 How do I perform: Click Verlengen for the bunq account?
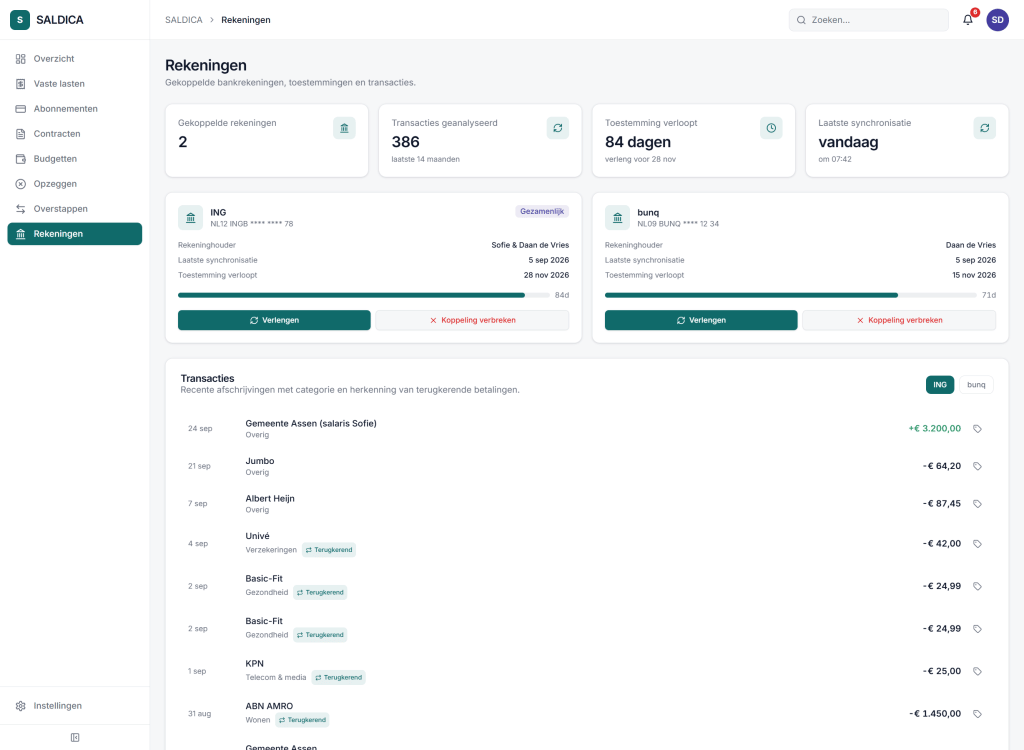pos(701,320)
